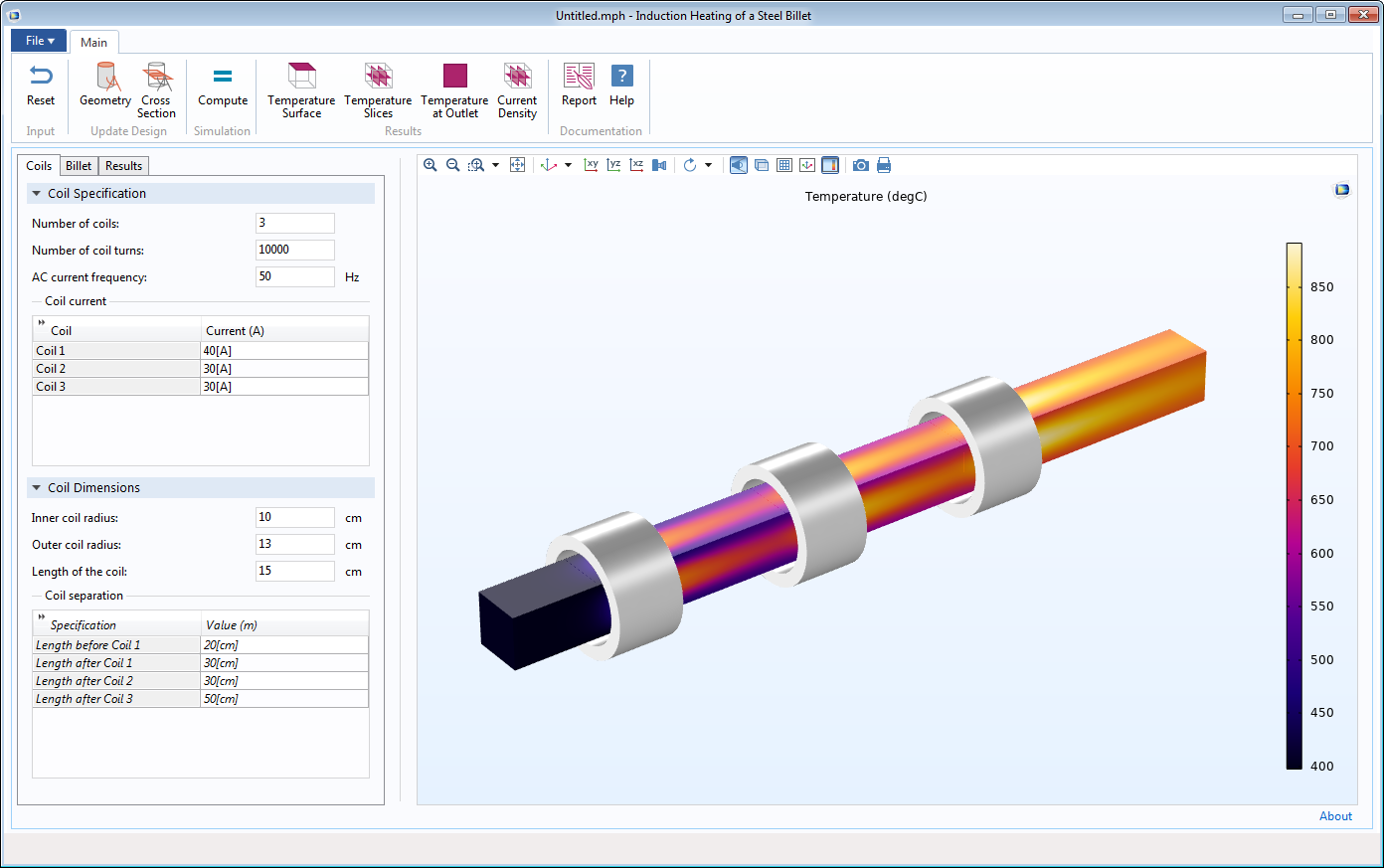The height and width of the screenshot is (868, 1384).
Task: Show the Current Density plot
Action: (517, 87)
